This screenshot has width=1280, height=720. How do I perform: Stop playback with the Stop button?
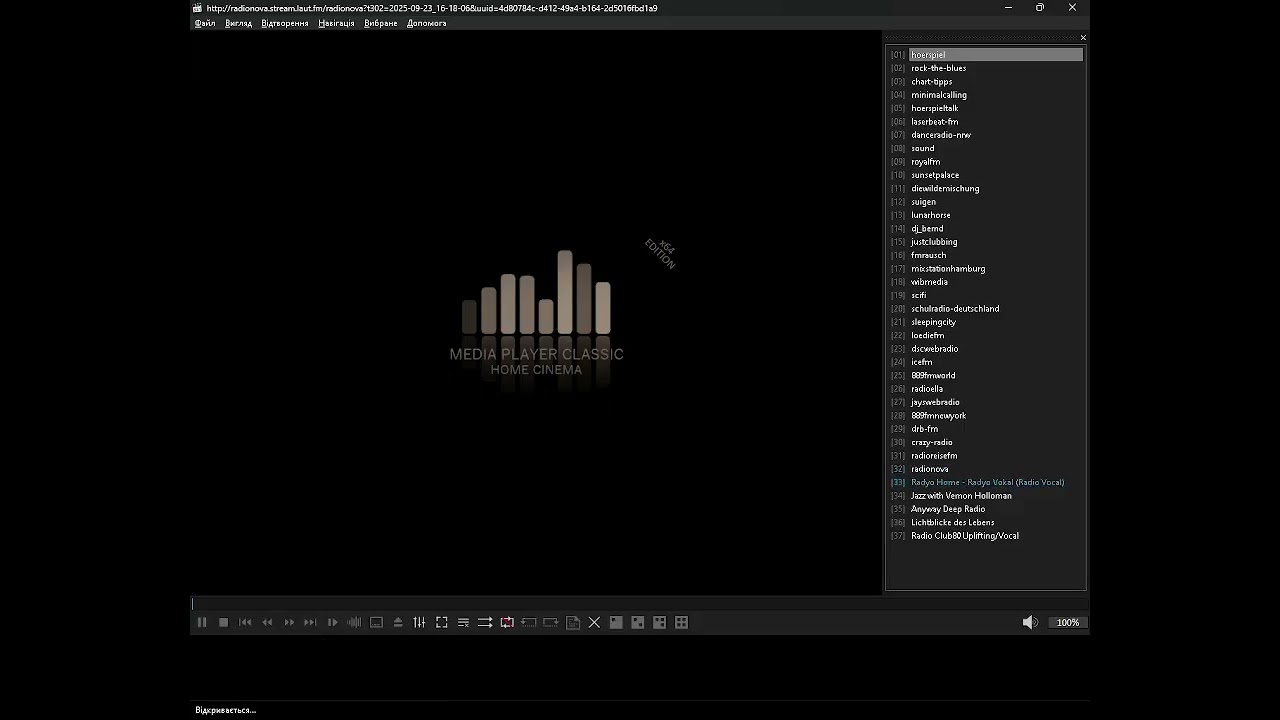224,622
